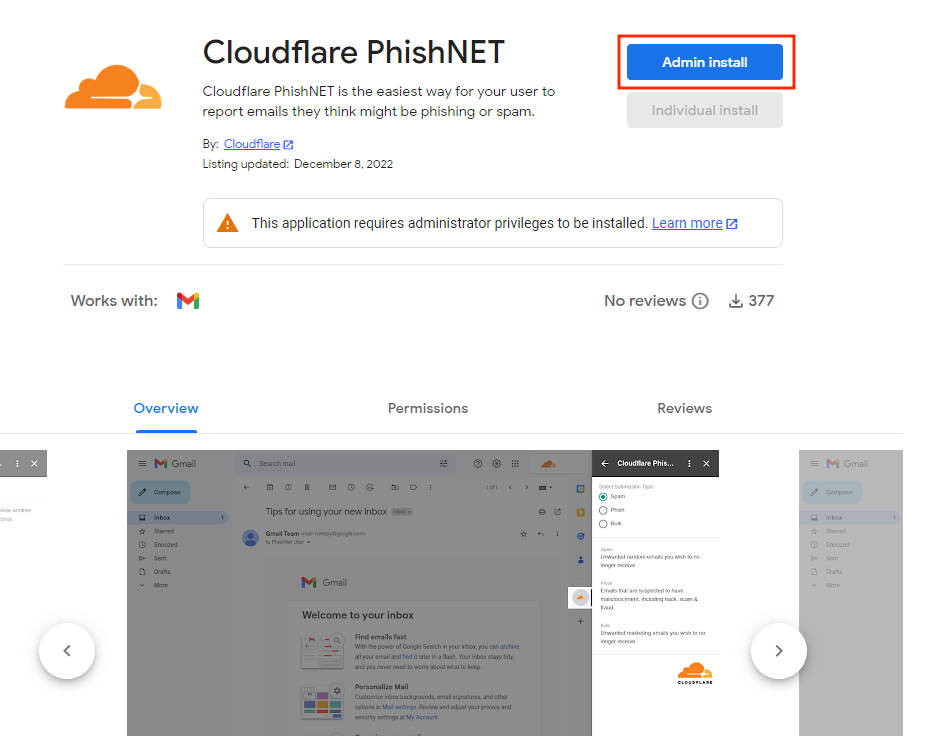Click the settings gear in the Gmail screenshot
Viewport: 925px width, 736px height.
497,463
